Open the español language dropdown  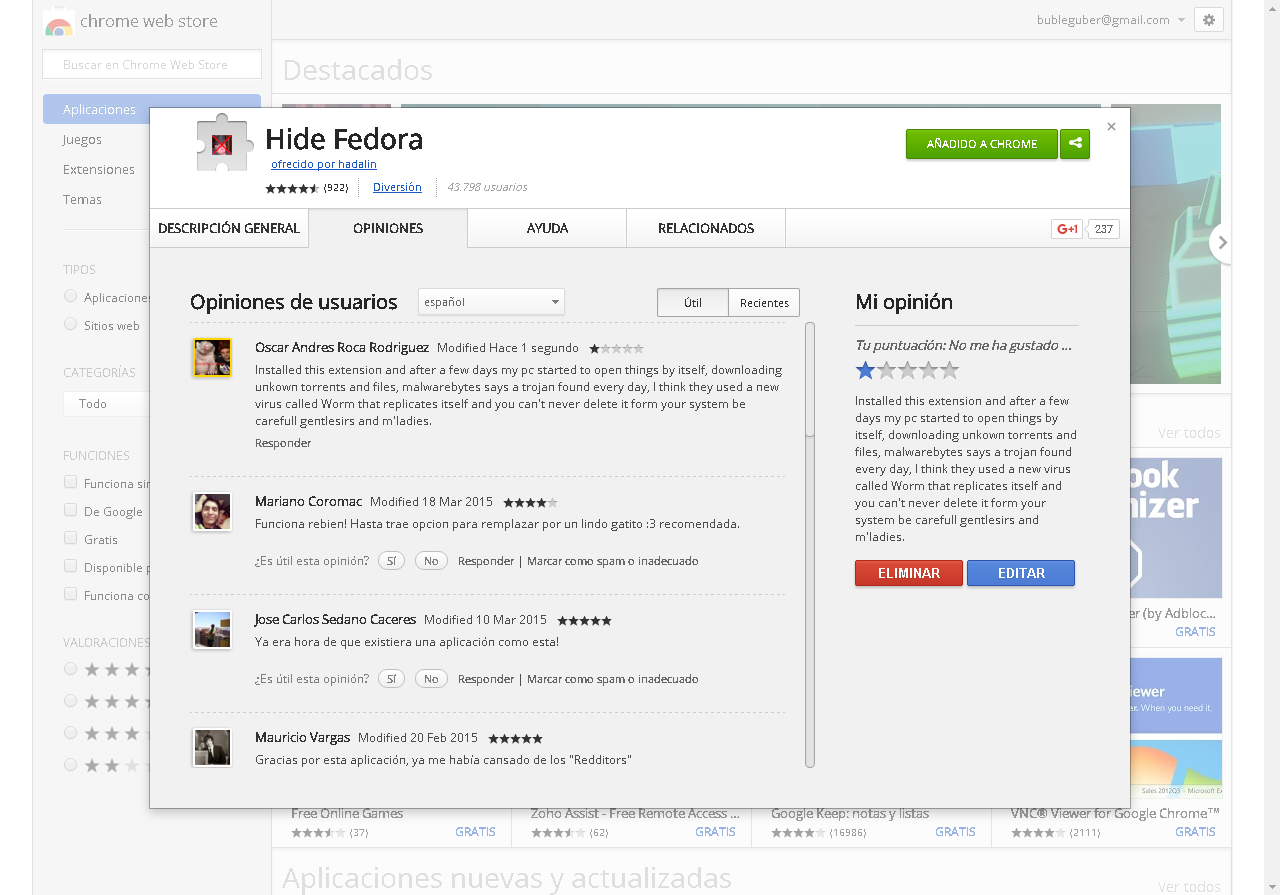pos(491,302)
